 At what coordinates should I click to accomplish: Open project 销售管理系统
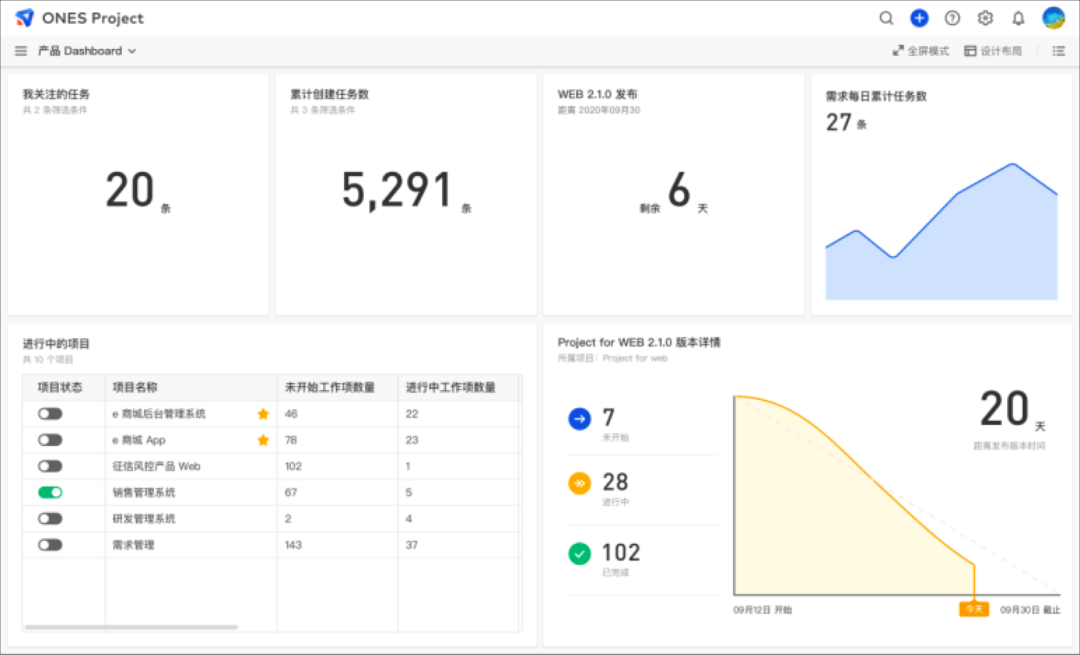144,492
